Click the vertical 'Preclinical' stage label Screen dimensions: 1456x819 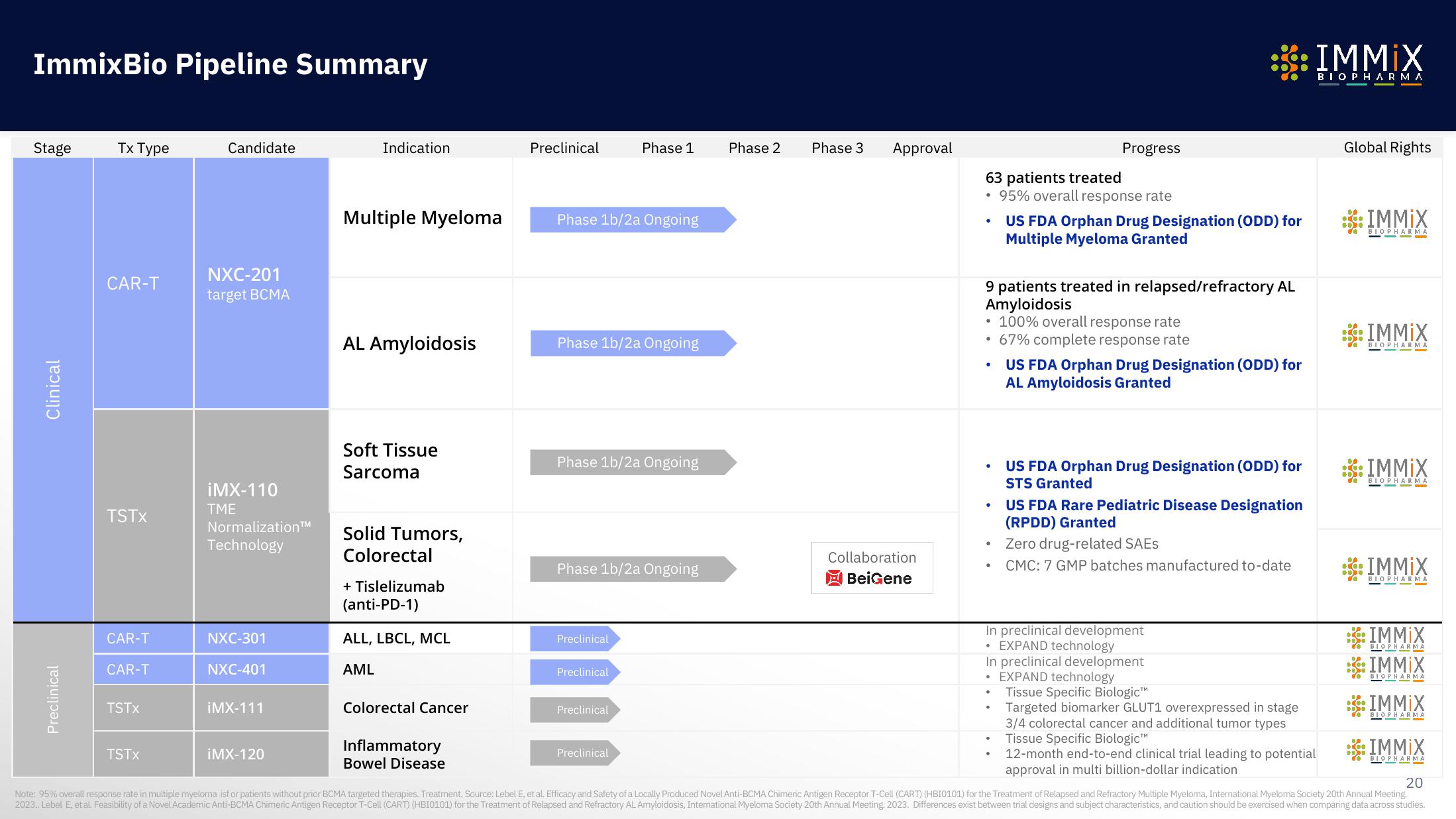tap(53, 700)
